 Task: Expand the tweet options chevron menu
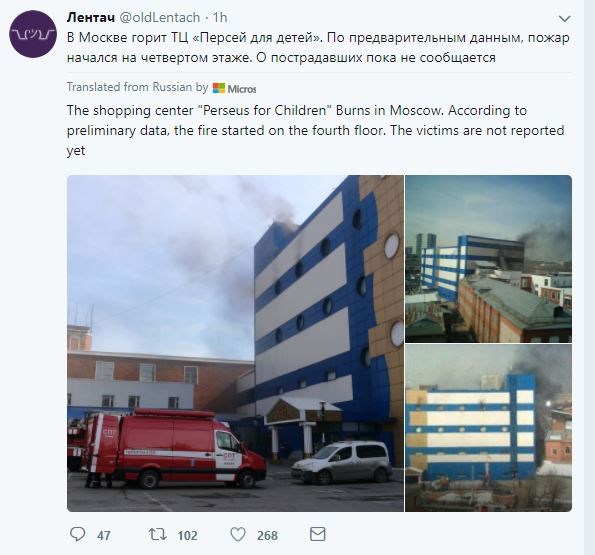pos(565,19)
